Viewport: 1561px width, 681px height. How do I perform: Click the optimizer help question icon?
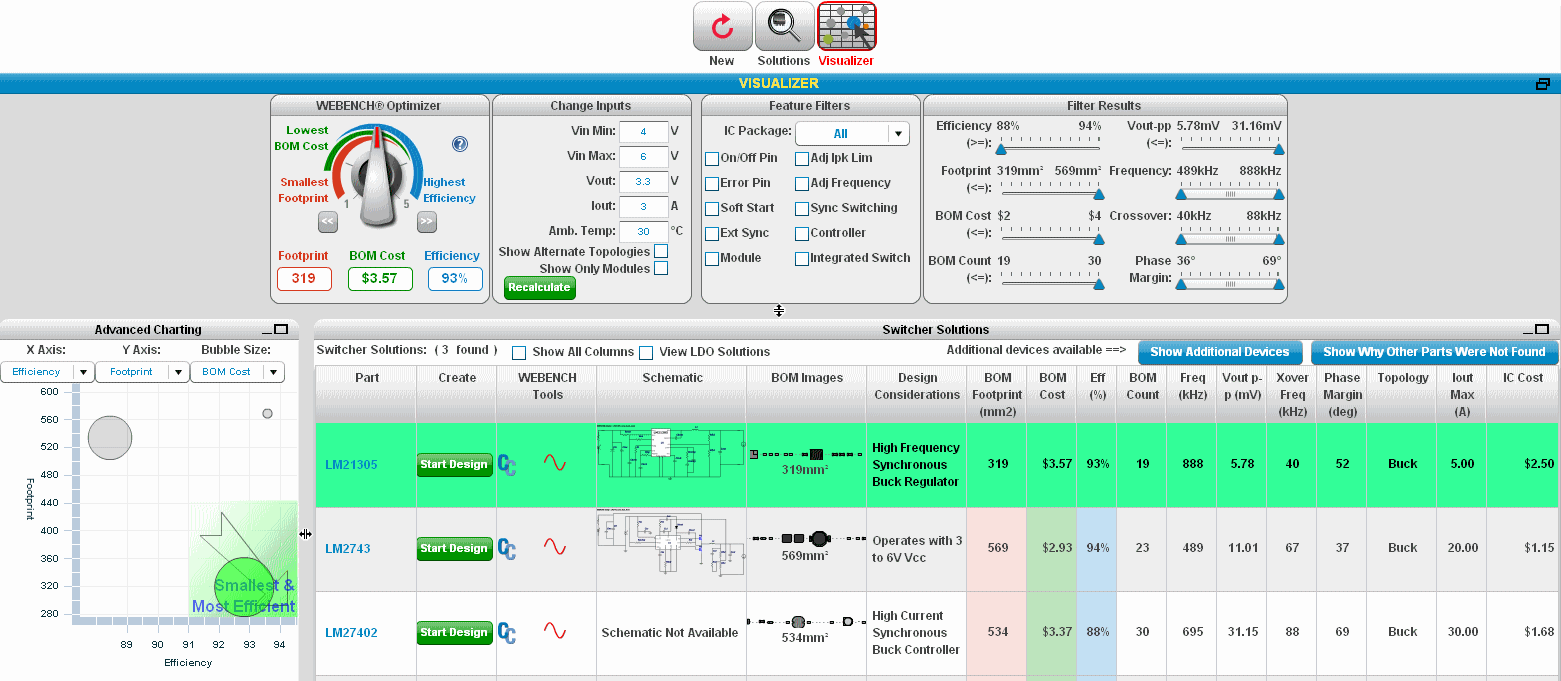(x=460, y=144)
